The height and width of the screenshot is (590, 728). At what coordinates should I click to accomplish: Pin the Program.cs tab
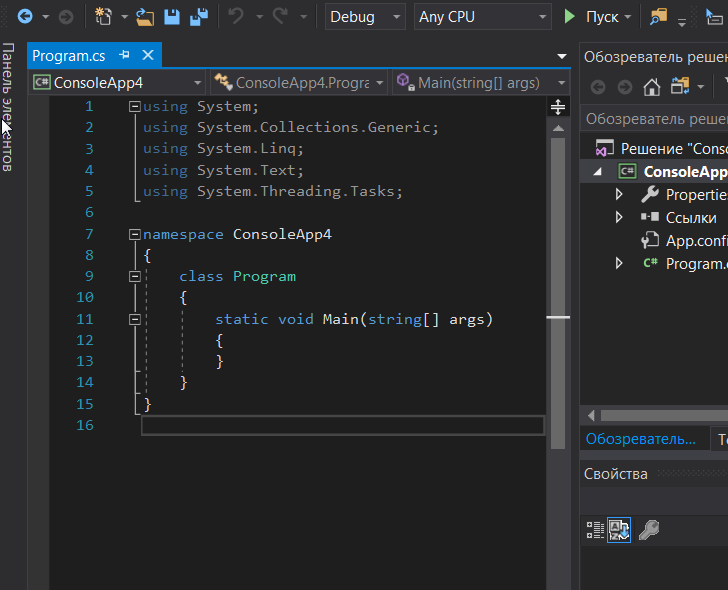125,55
